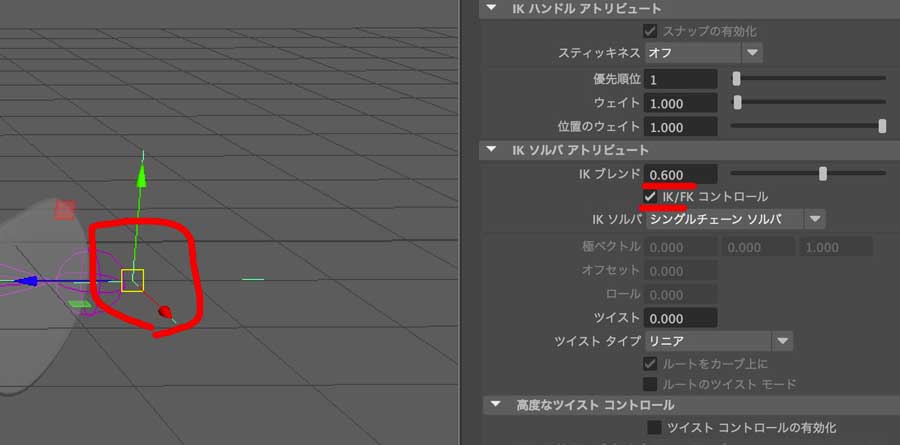Image resolution: width=900 pixels, height=445 pixels.
Task: Click the red cube control in the viewport
Action: [65, 210]
